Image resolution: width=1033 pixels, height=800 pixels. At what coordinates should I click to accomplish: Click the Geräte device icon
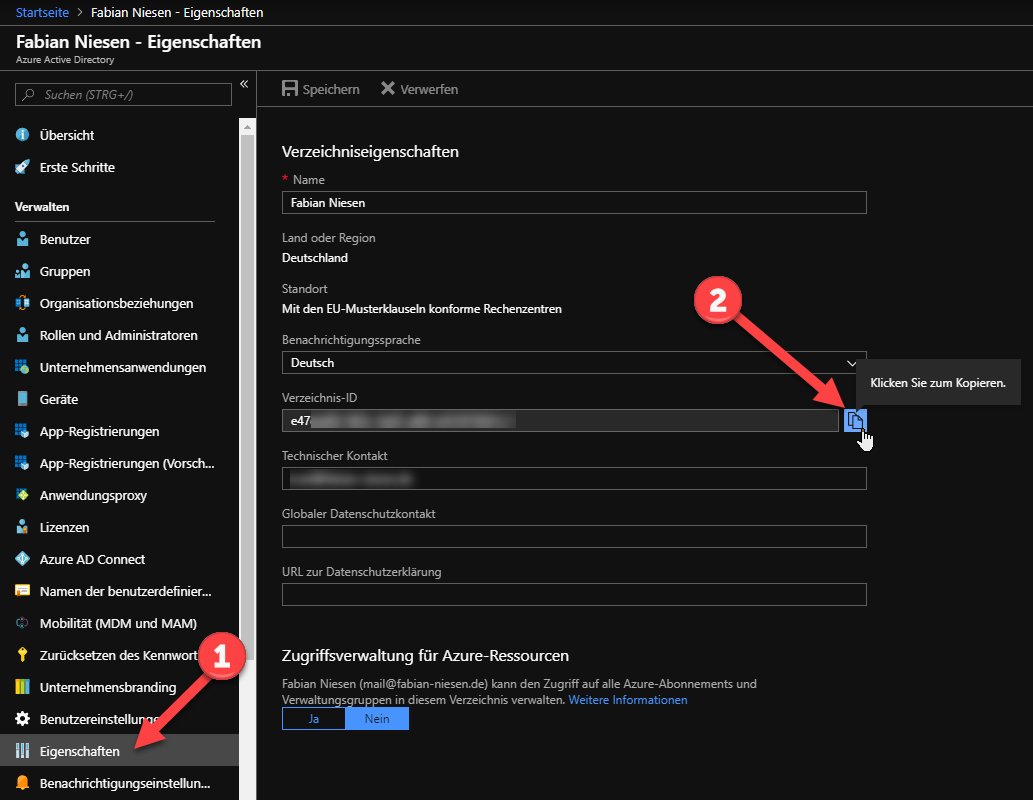pyautogui.click(x=22, y=399)
